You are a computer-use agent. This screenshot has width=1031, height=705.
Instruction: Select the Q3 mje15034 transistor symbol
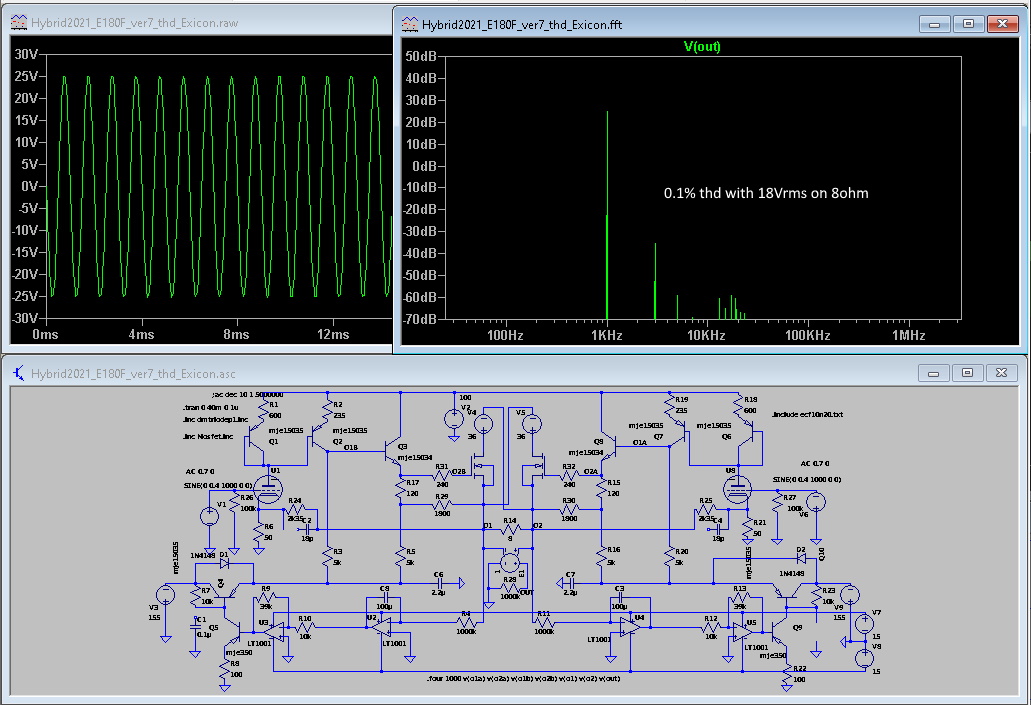(394, 452)
